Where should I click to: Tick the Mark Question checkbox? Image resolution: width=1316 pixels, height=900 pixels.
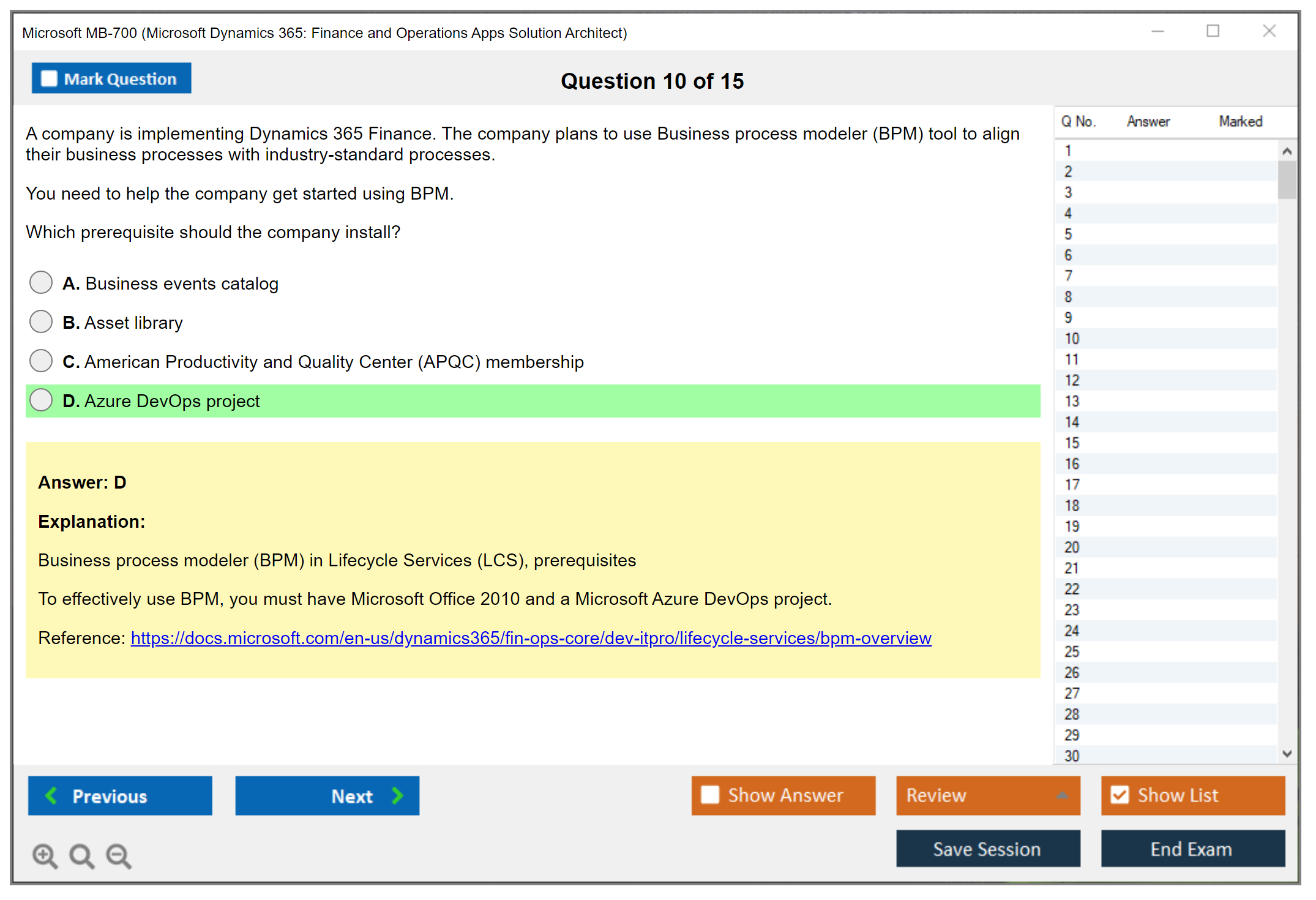pyautogui.click(x=49, y=78)
